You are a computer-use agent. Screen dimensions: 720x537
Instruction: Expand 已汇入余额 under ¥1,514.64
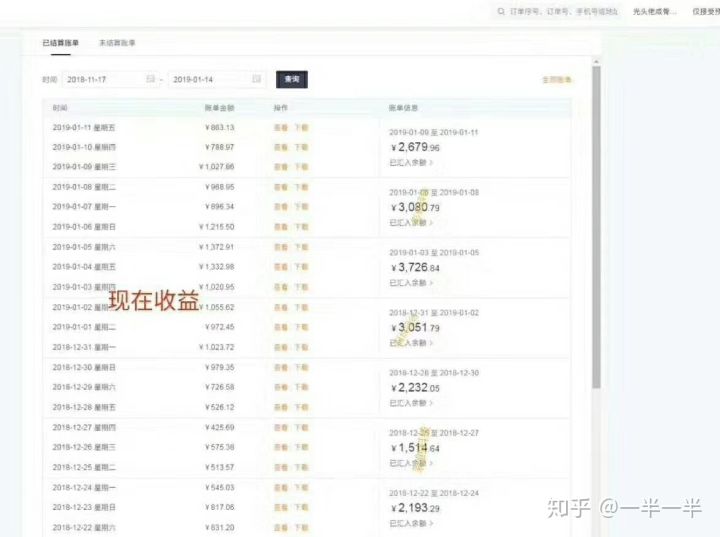[x=411, y=464]
